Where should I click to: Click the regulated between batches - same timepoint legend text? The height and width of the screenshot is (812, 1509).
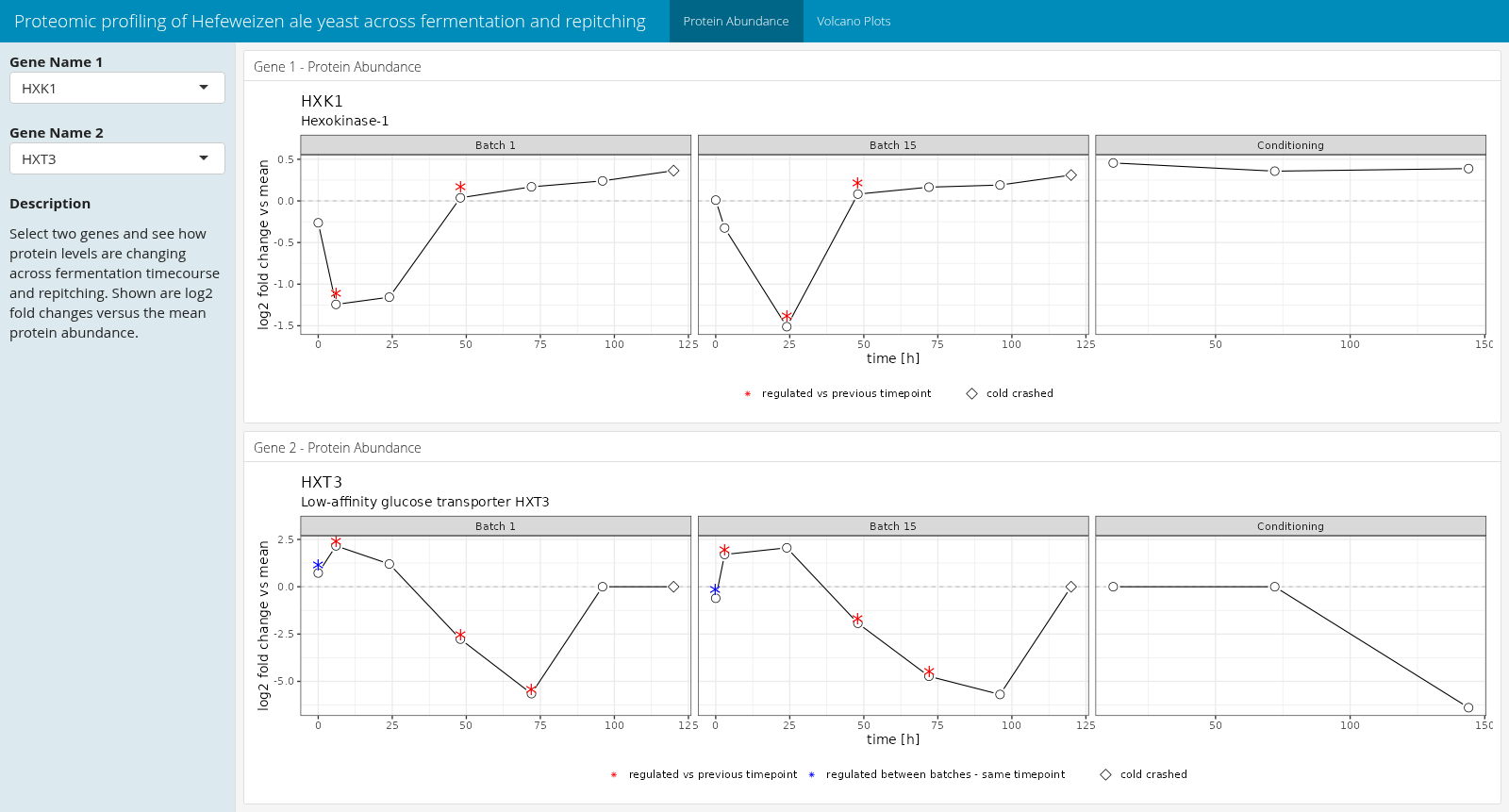(x=946, y=775)
